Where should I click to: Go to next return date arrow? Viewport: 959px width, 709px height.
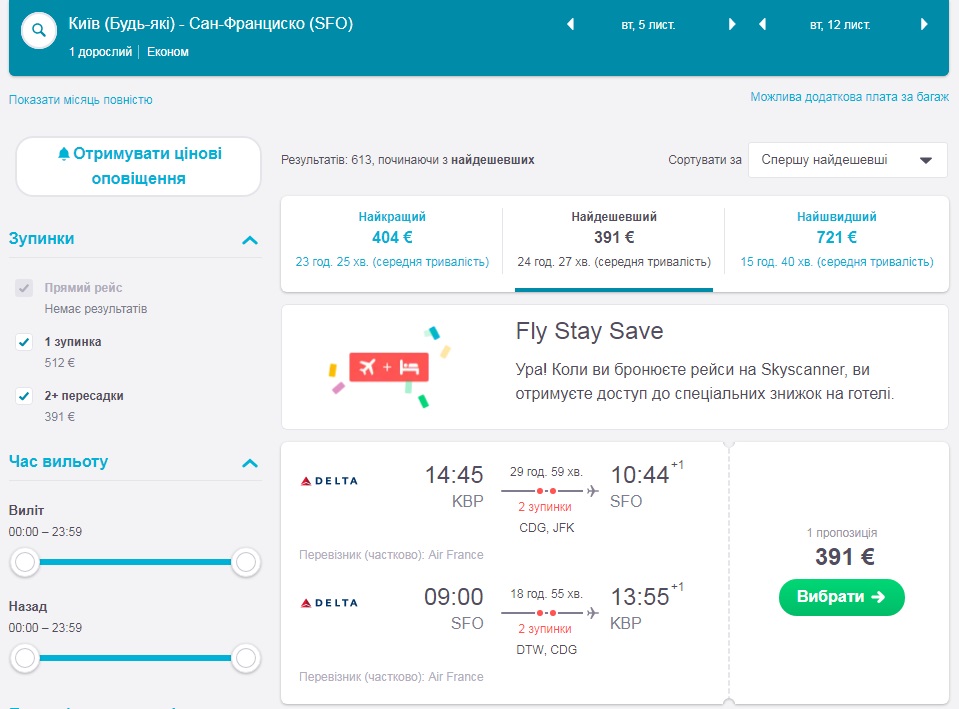tap(926, 25)
